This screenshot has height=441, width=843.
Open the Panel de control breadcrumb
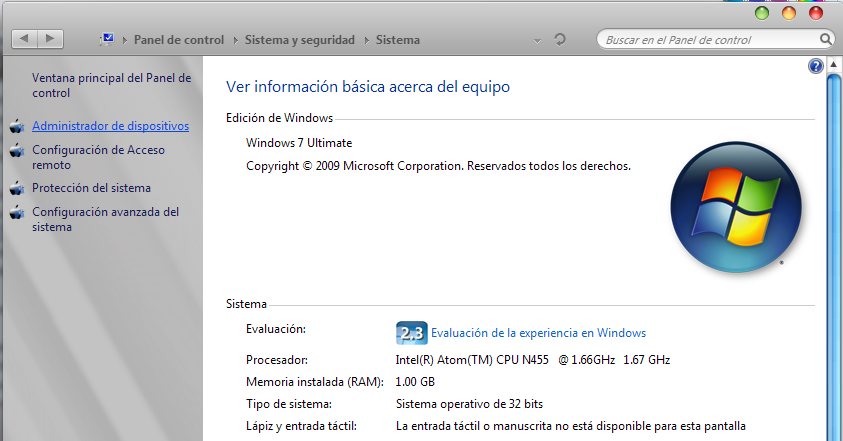coord(178,40)
